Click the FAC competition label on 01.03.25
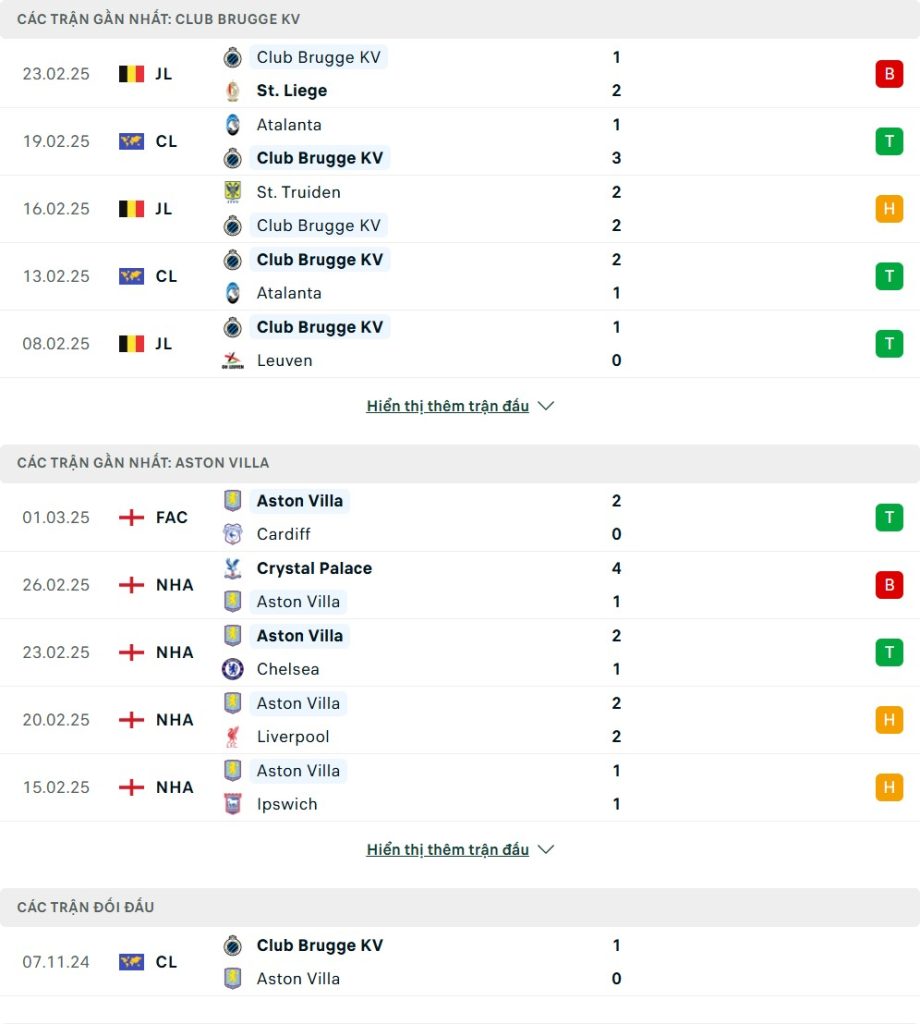The image size is (920, 1024). (171, 517)
